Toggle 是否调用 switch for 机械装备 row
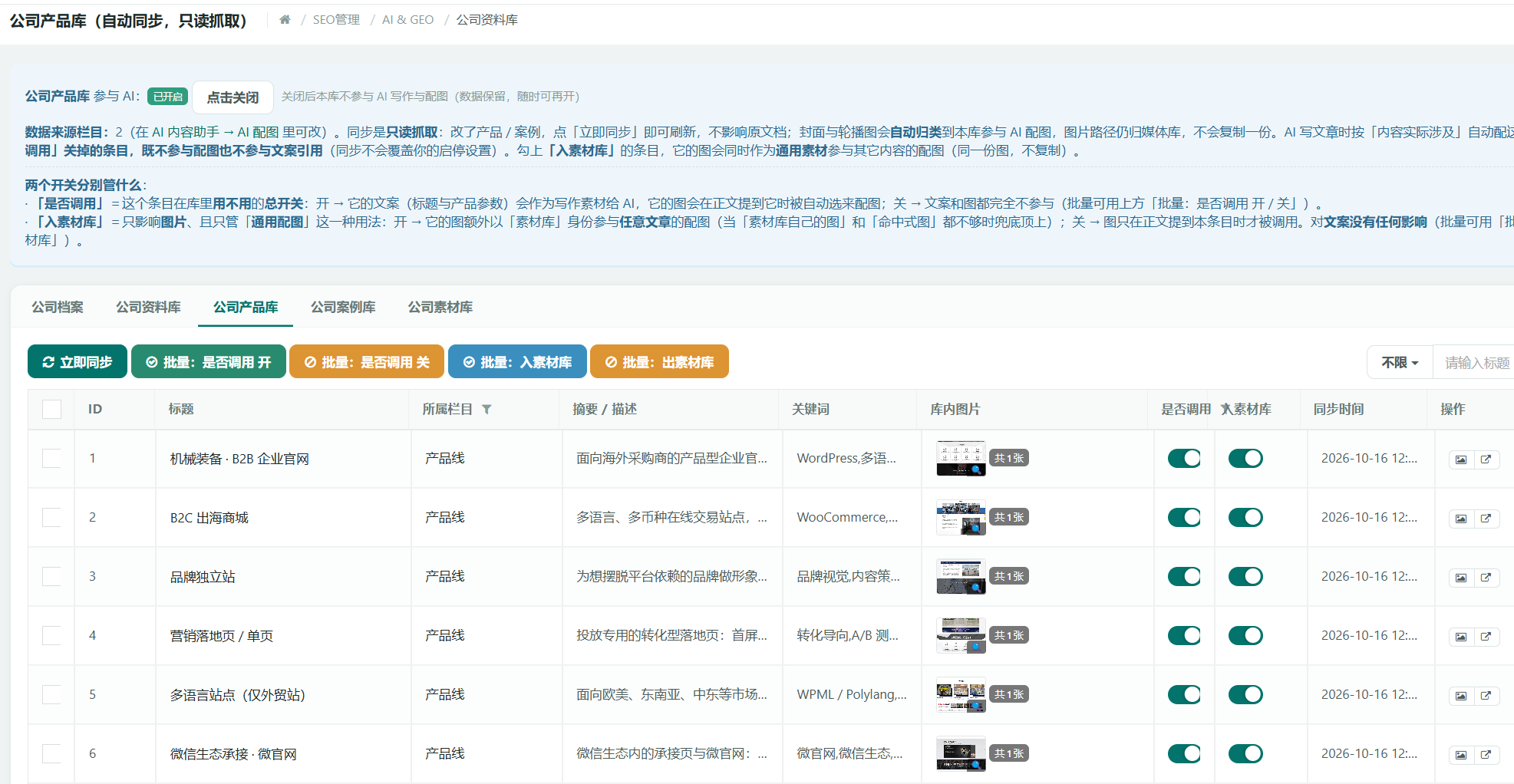This screenshot has width=1514, height=784. tap(1184, 458)
